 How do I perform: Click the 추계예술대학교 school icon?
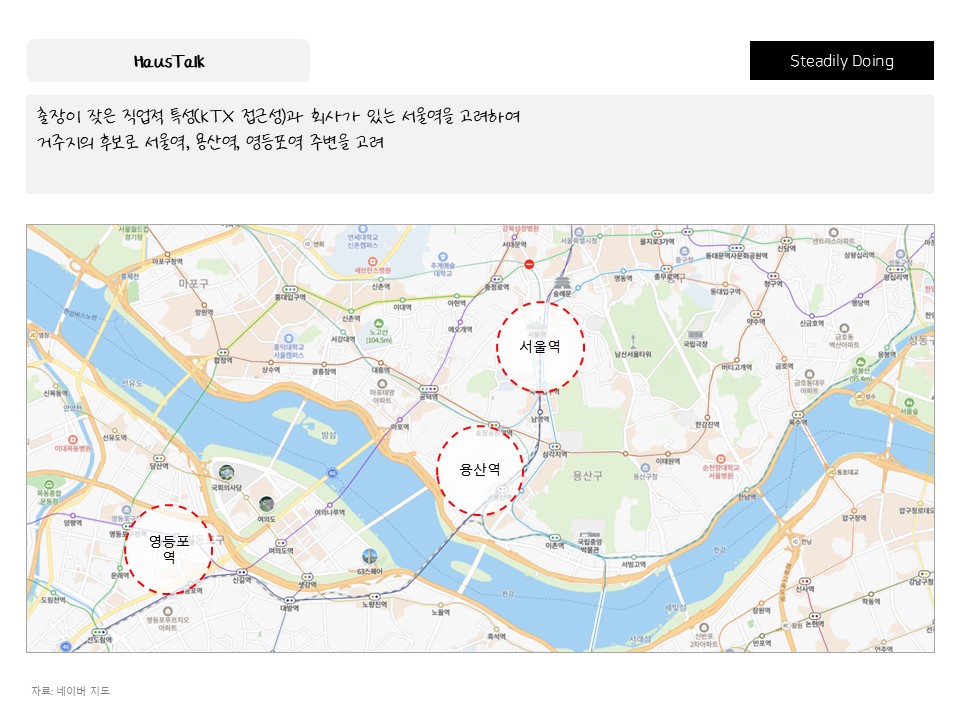tap(443, 257)
